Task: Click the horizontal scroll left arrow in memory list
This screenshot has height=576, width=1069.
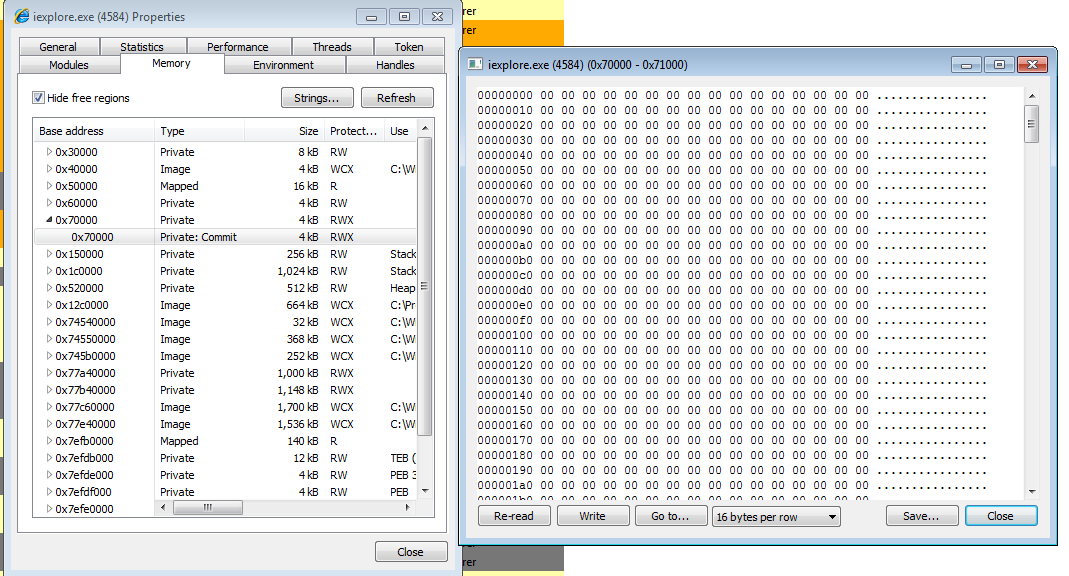Action: pyautogui.click(x=162, y=507)
